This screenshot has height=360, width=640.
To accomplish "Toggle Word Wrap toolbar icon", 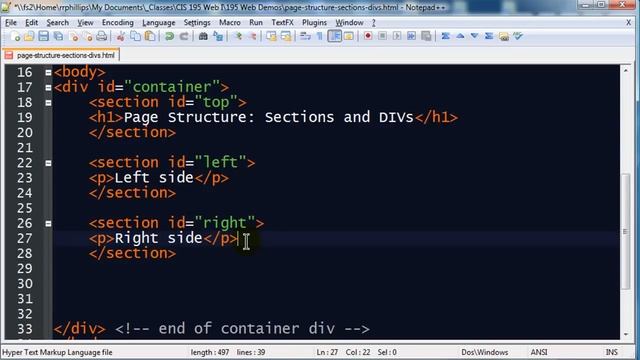I will click(x=305, y=37).
